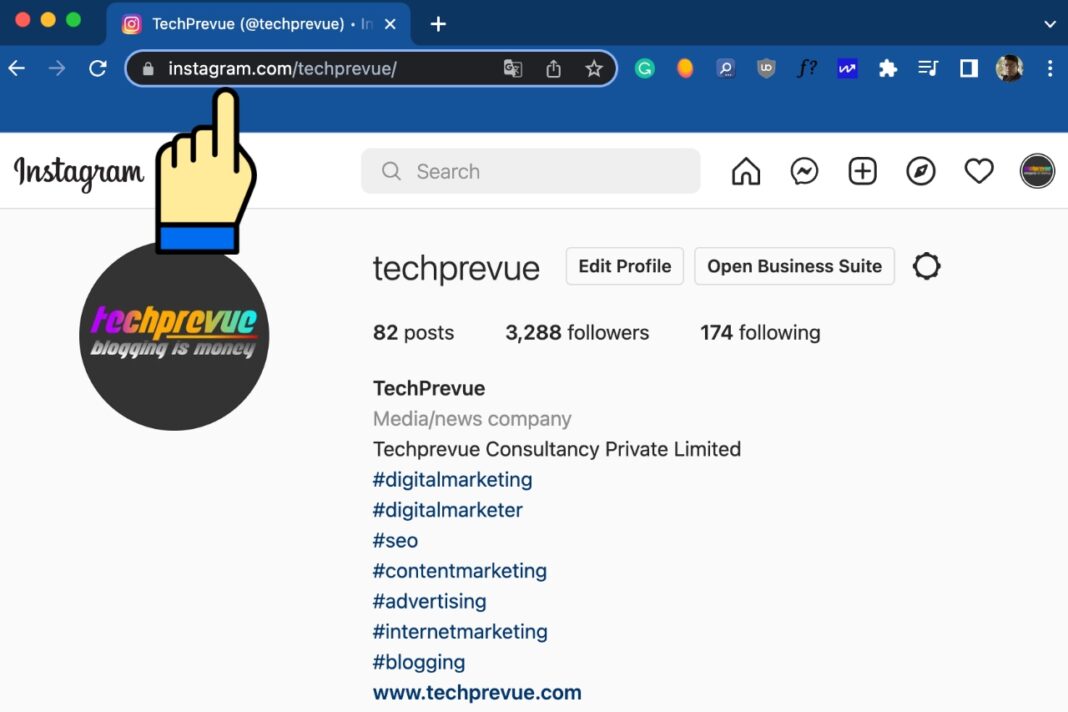Open the uBlock Origin extension
The width and height of the screenshot is (1068, 712).
[765, 68]
